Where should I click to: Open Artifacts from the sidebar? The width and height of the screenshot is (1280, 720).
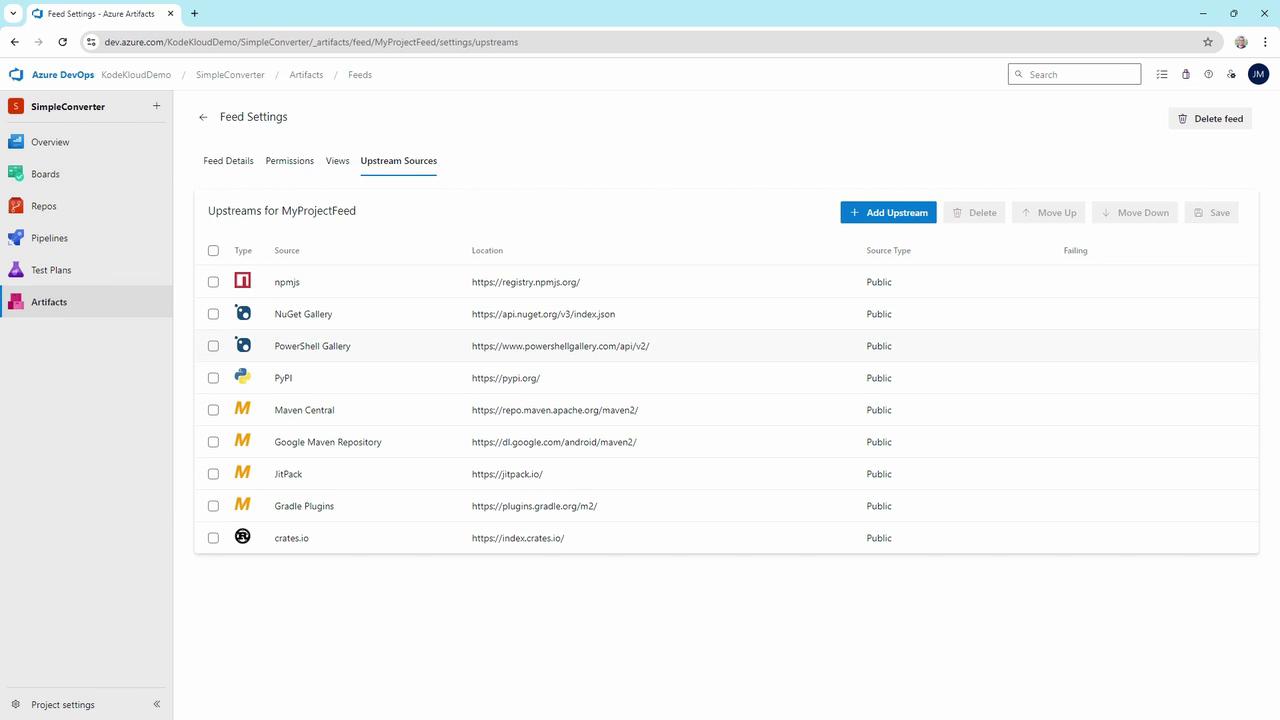(x=86, y=302)
